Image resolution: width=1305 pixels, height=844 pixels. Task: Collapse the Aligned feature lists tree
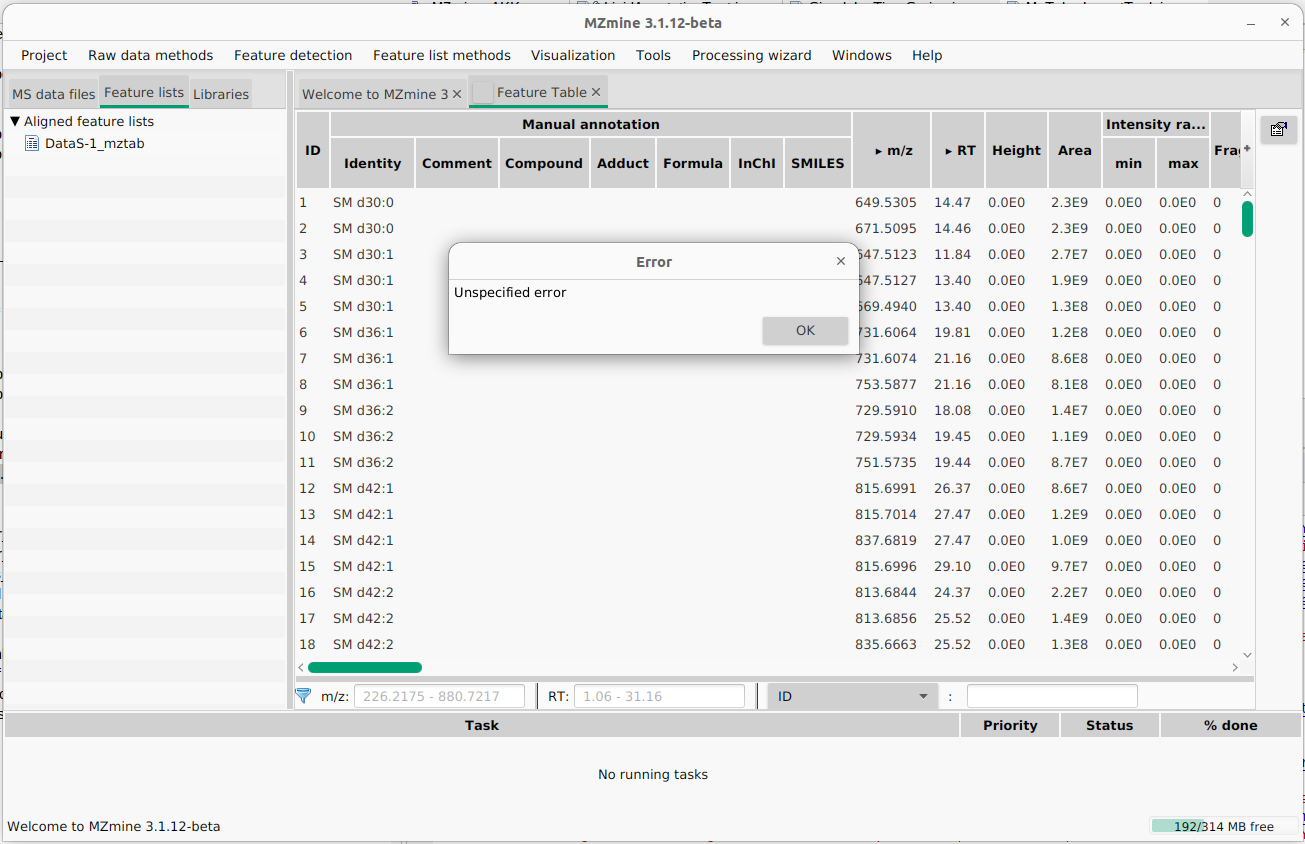(x=14, y=121)
